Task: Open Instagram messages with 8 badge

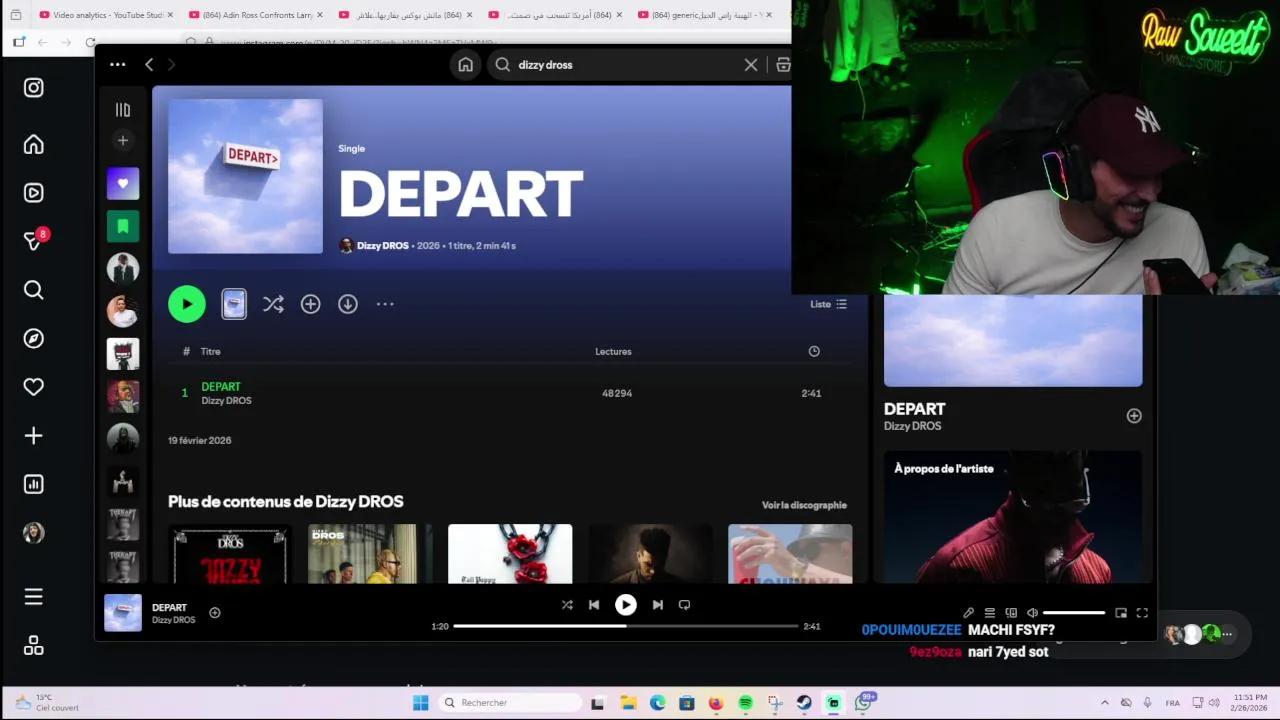Action: (x=34, y=240)
